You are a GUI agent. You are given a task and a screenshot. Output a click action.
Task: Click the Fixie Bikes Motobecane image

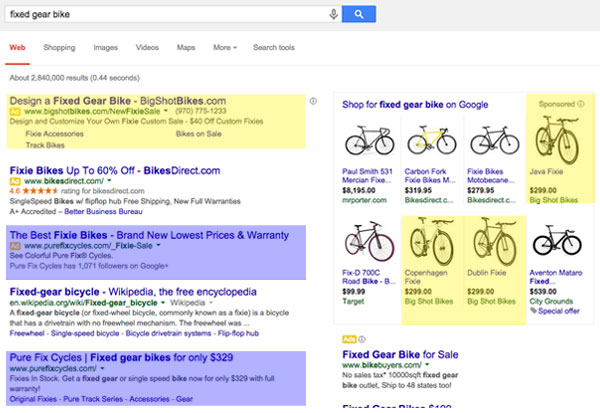[494, 140]
